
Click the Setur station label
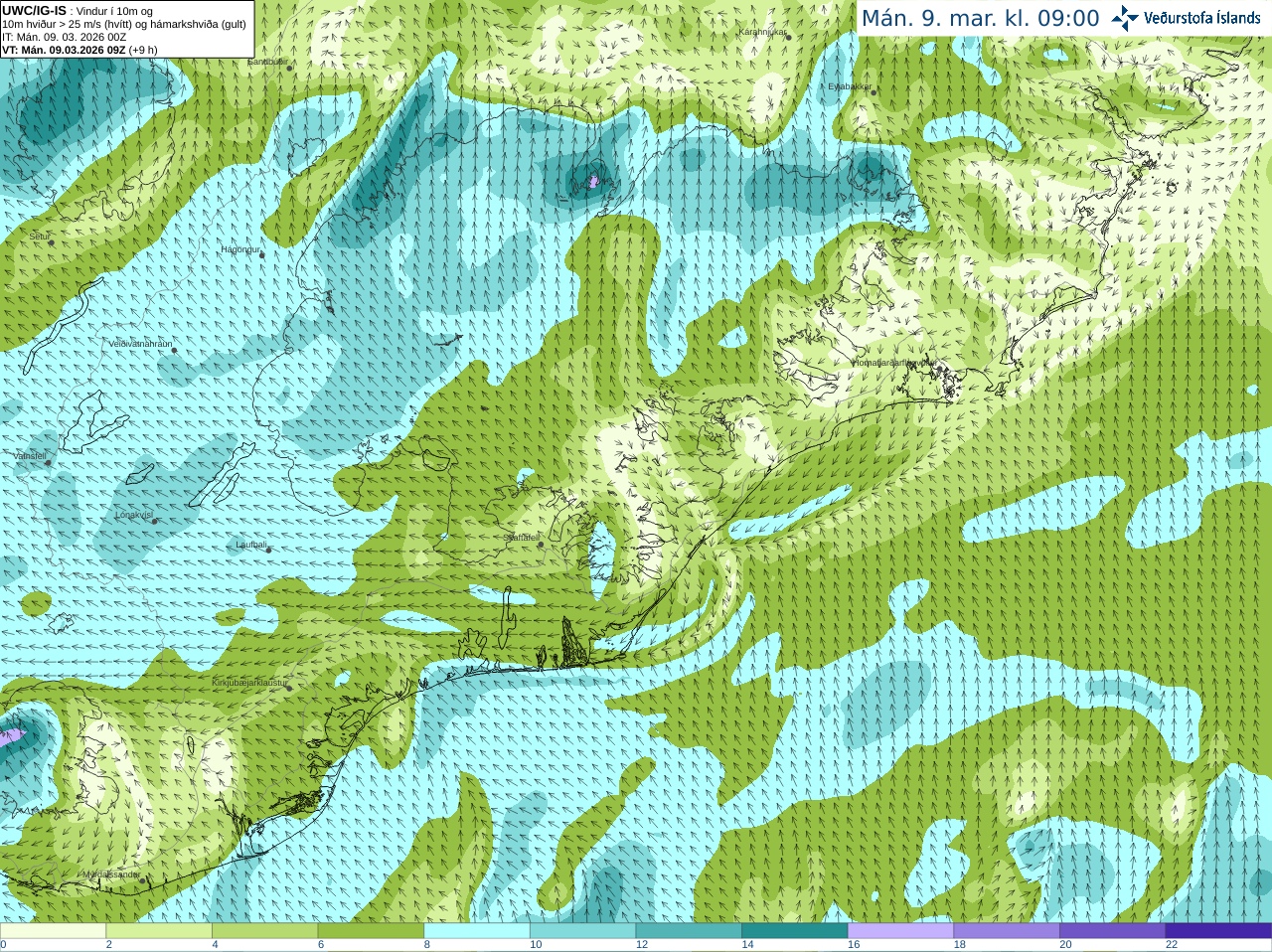(x=40, y=237)
